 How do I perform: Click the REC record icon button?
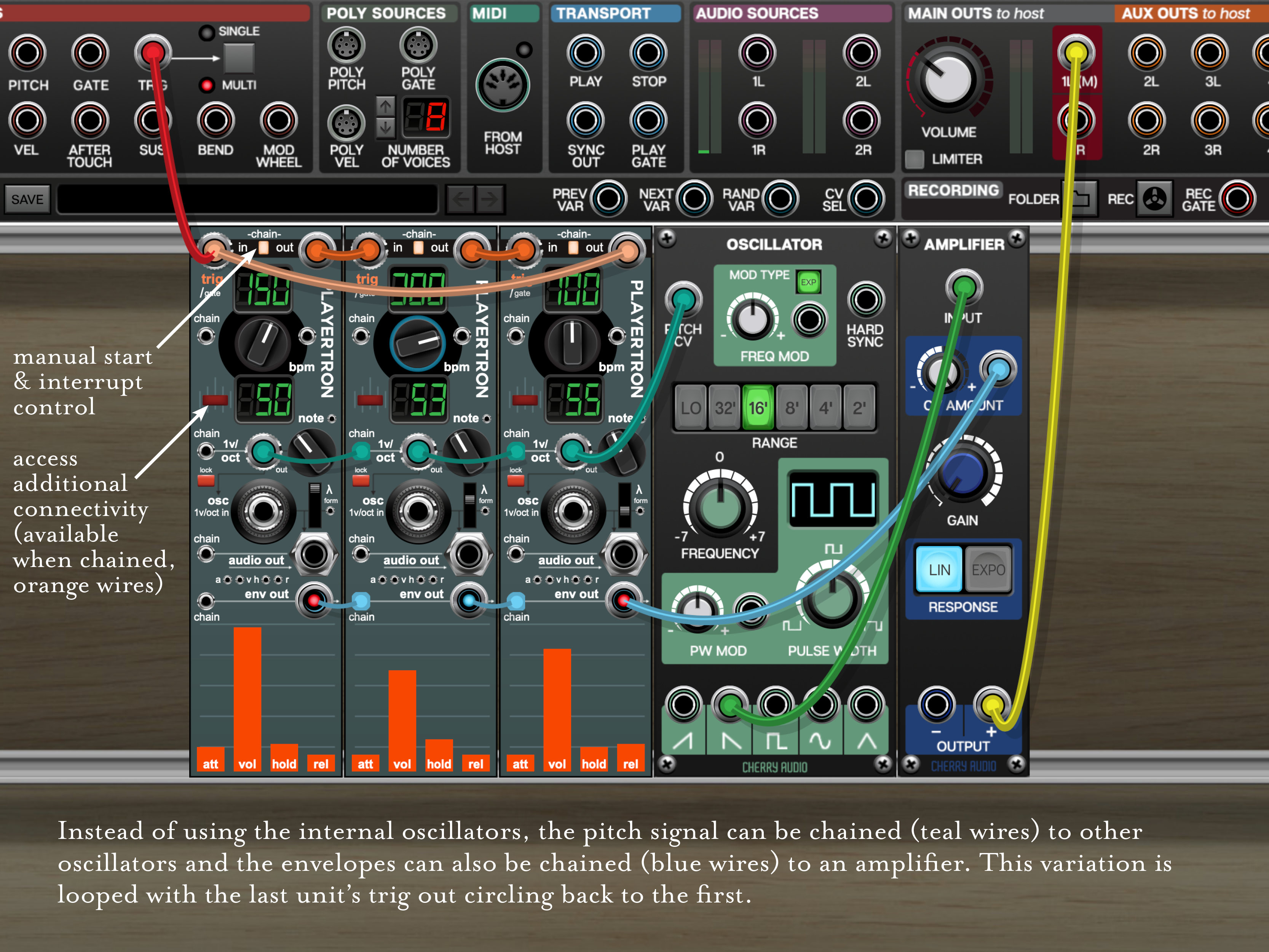coord(1154,198)
